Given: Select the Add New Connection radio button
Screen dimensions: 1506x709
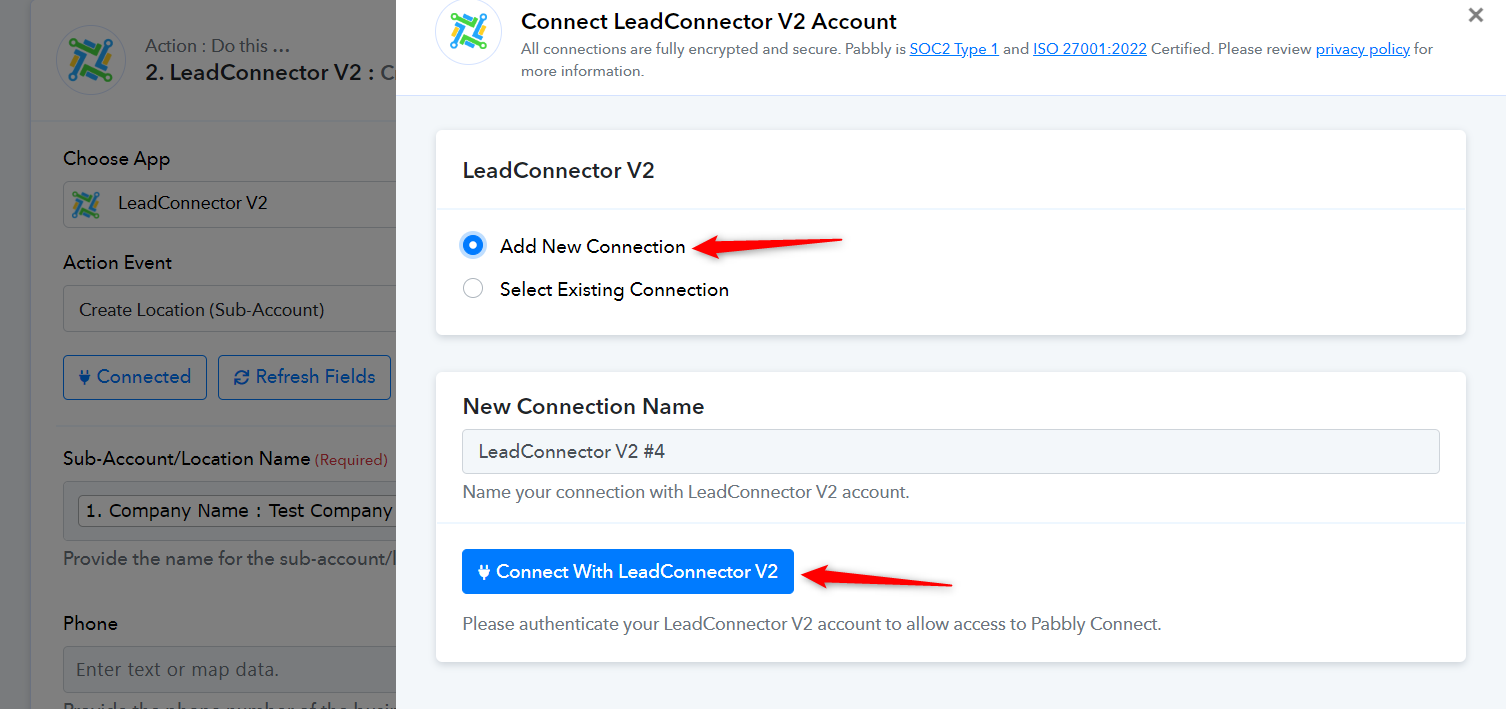Looking at the screenshot, I should 473,245.
